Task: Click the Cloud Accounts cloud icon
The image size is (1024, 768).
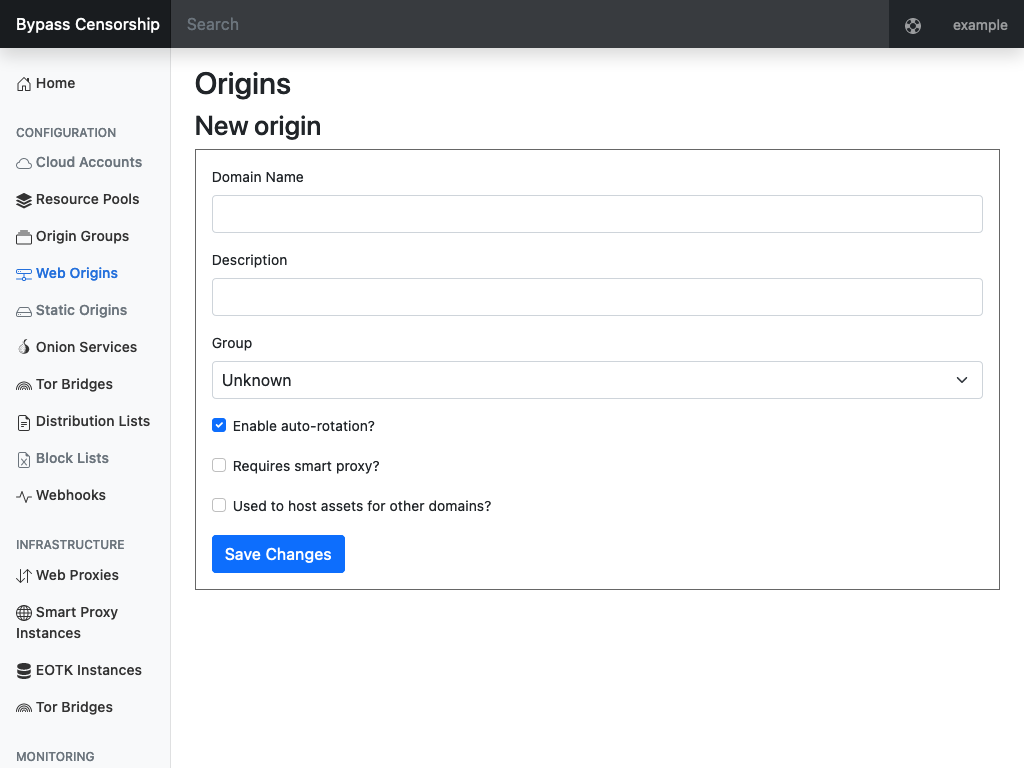Action: [x=24, y=163]
